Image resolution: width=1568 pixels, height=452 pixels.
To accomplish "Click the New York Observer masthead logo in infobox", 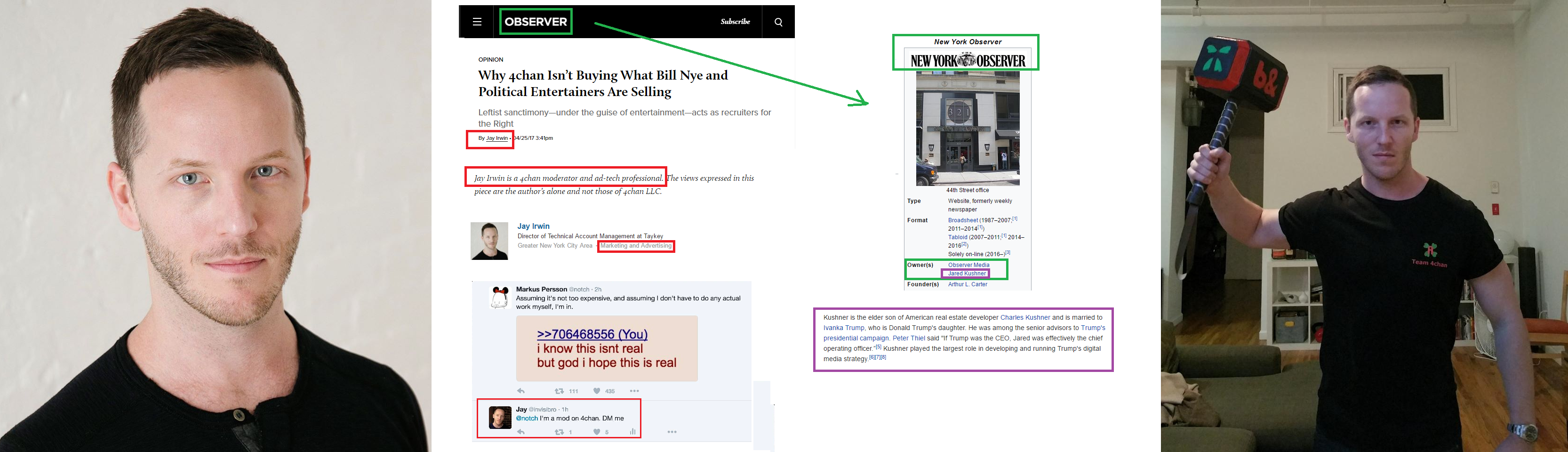I will 968,60.
